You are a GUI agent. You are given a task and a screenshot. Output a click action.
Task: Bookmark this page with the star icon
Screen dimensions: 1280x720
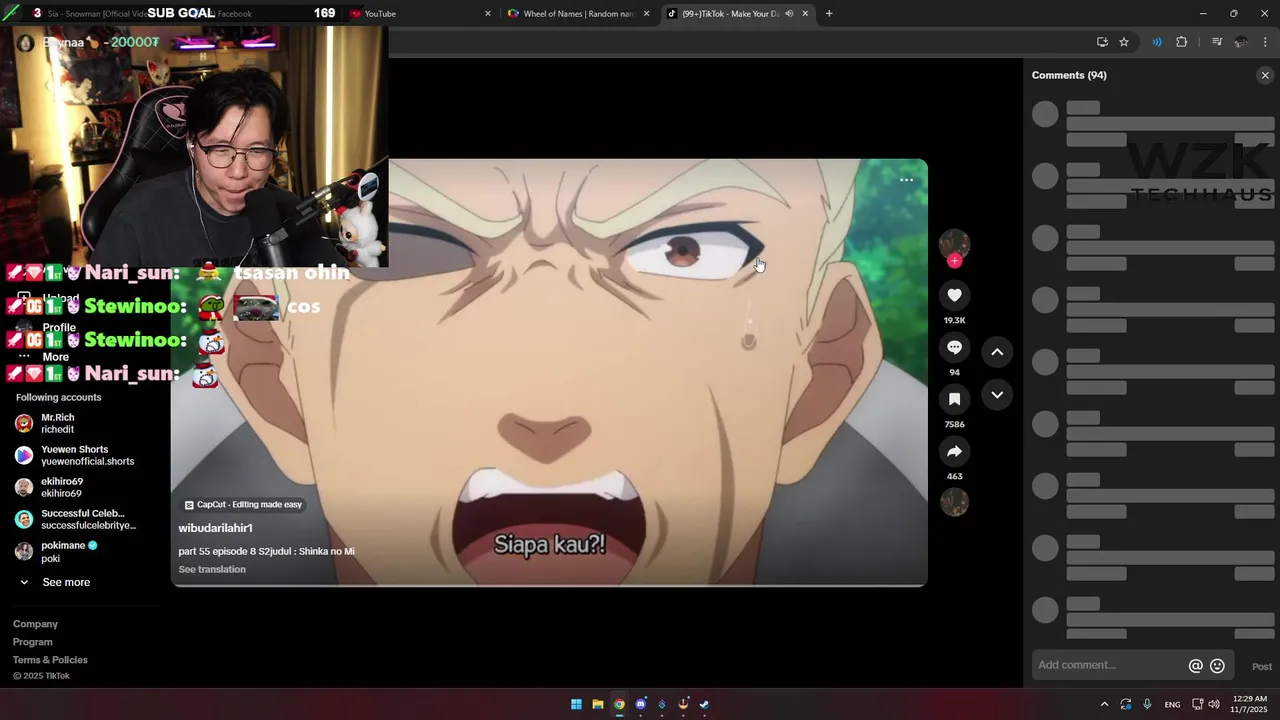(x=1124, y=42)
